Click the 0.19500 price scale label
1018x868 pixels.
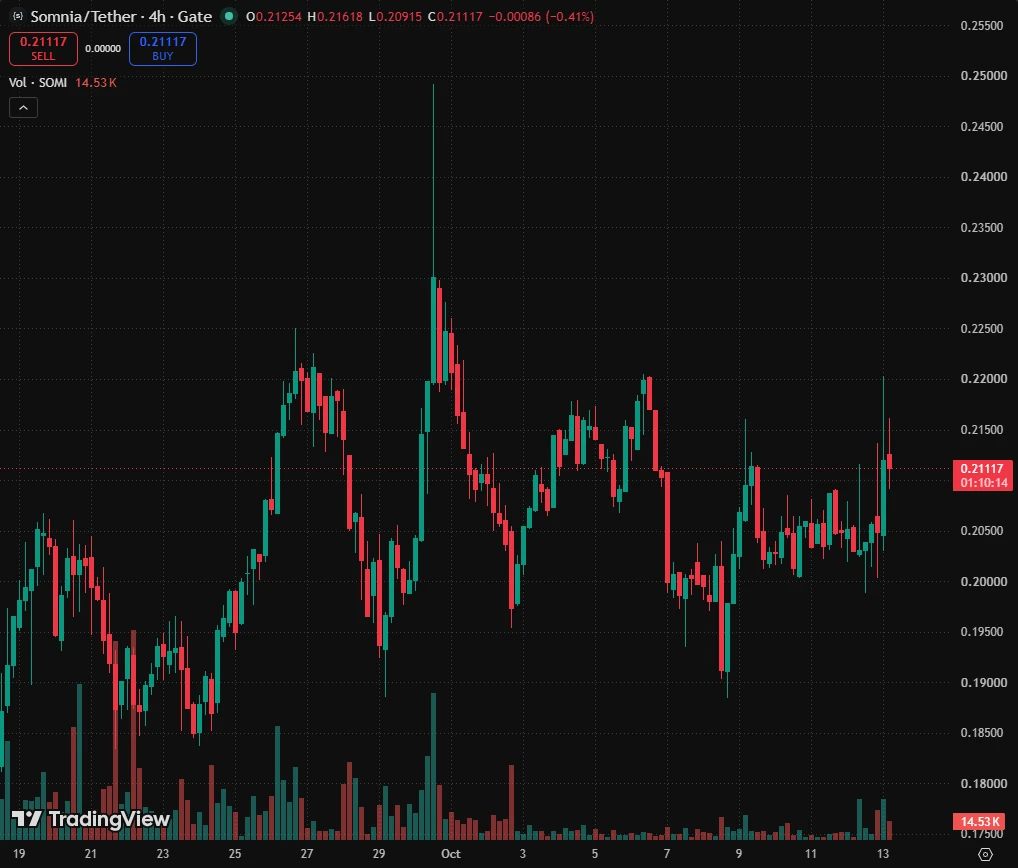click(x=982, y=632)
